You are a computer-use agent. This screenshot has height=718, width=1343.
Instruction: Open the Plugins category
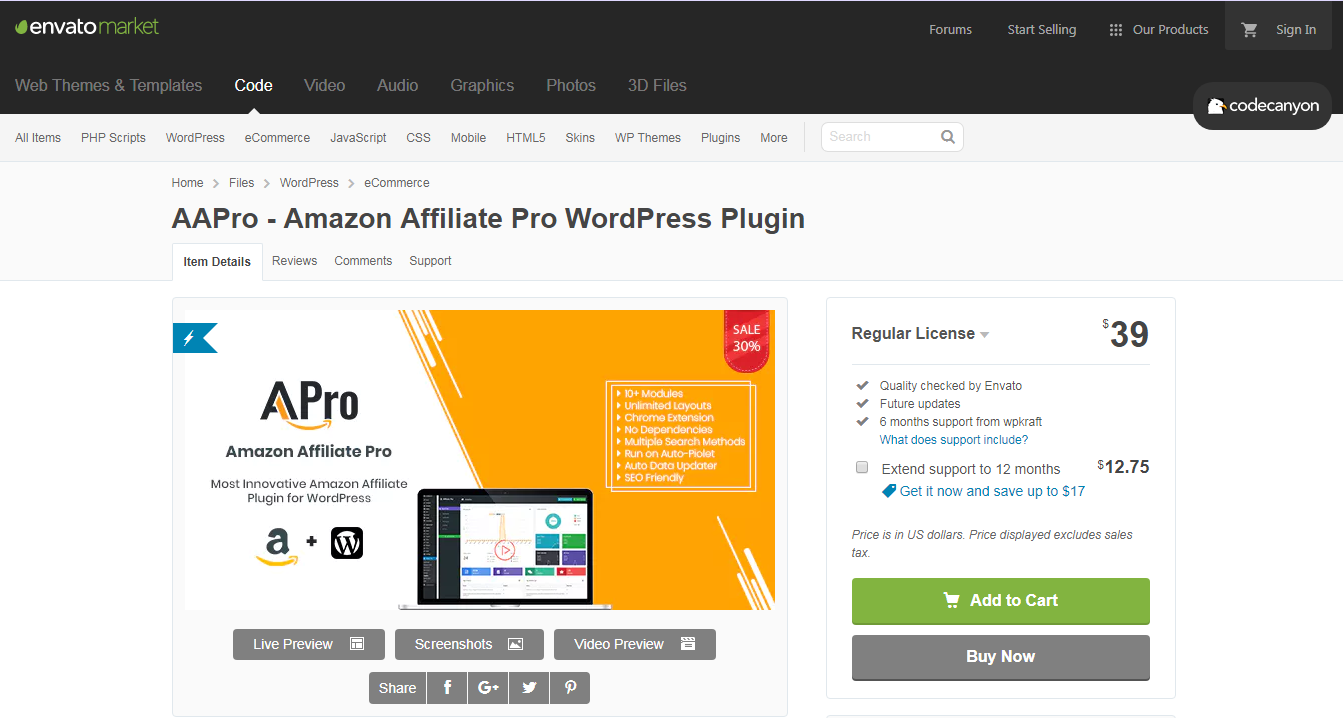(720, 138)
